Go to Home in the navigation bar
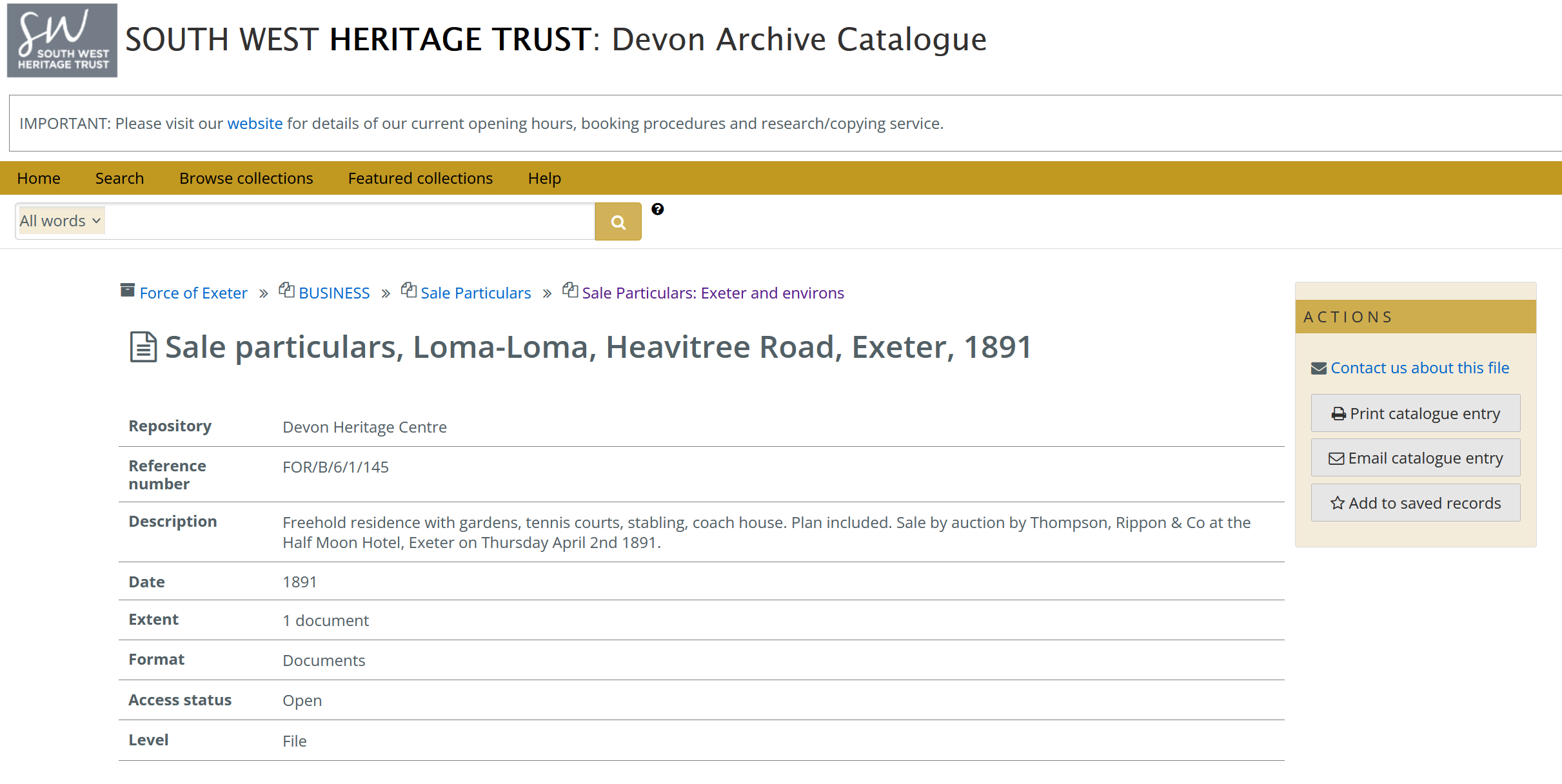The width and height of the screenshot is (1562, 784). (39, 178)
